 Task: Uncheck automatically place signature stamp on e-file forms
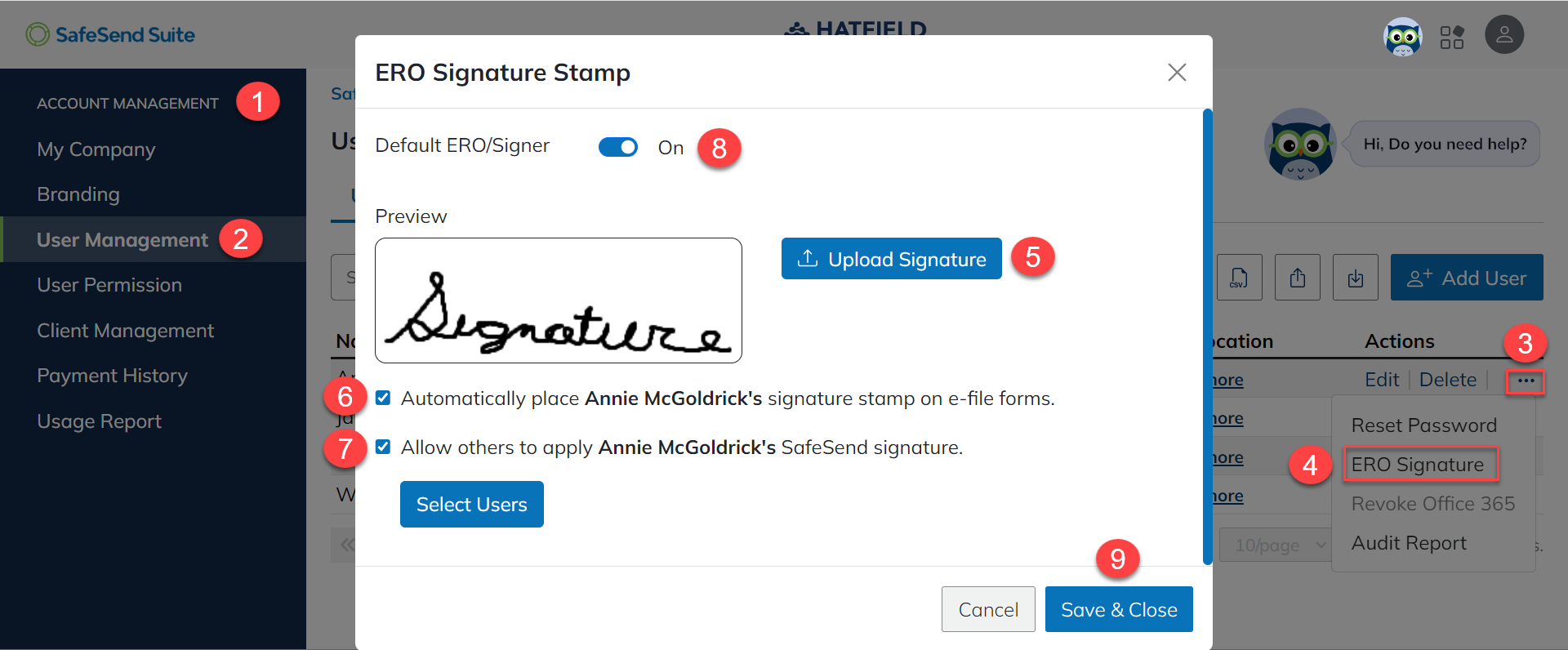coord(382,398)
